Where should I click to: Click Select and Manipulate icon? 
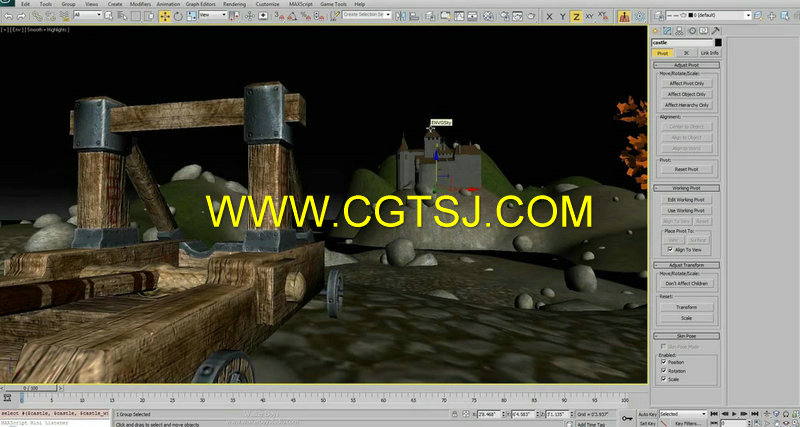pyautogui.click(x=250, y=16)
